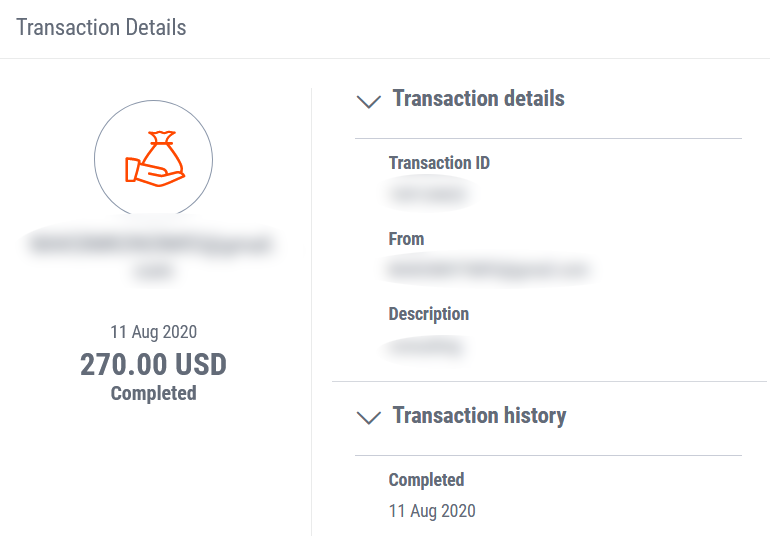Click the Completed status under the amount
770x536 pixels.
coord(153,393)
